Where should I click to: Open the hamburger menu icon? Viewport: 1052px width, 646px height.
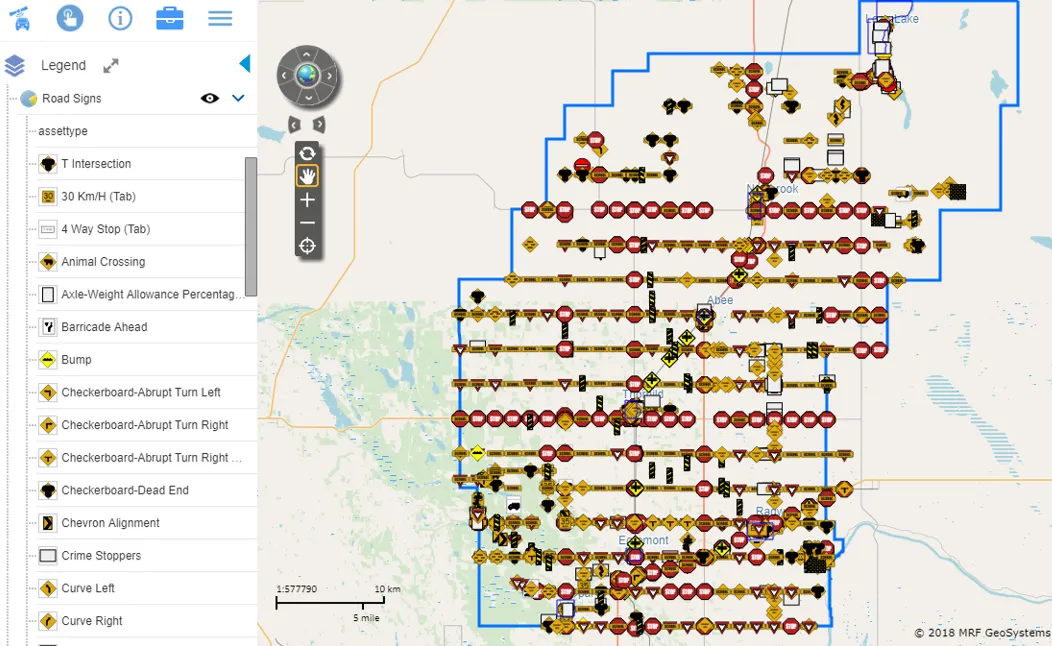[220, 18]
